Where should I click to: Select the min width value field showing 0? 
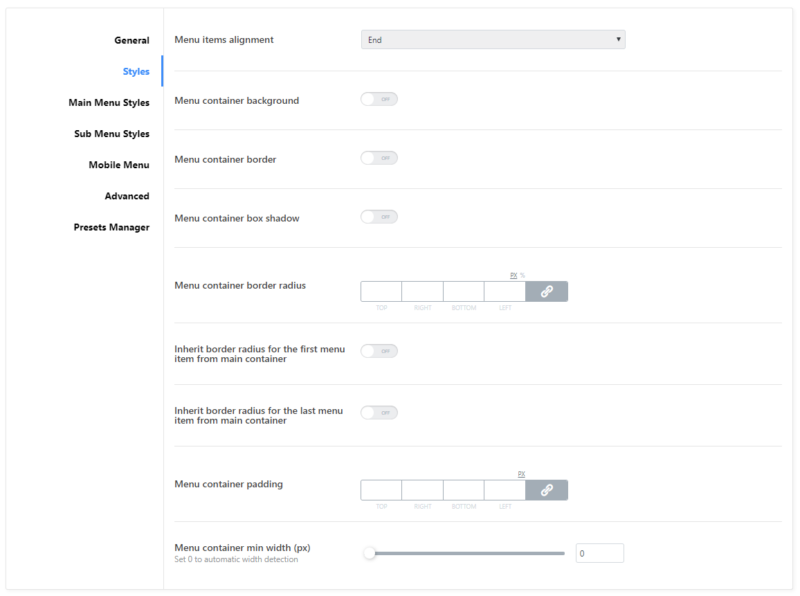(599, 552)
